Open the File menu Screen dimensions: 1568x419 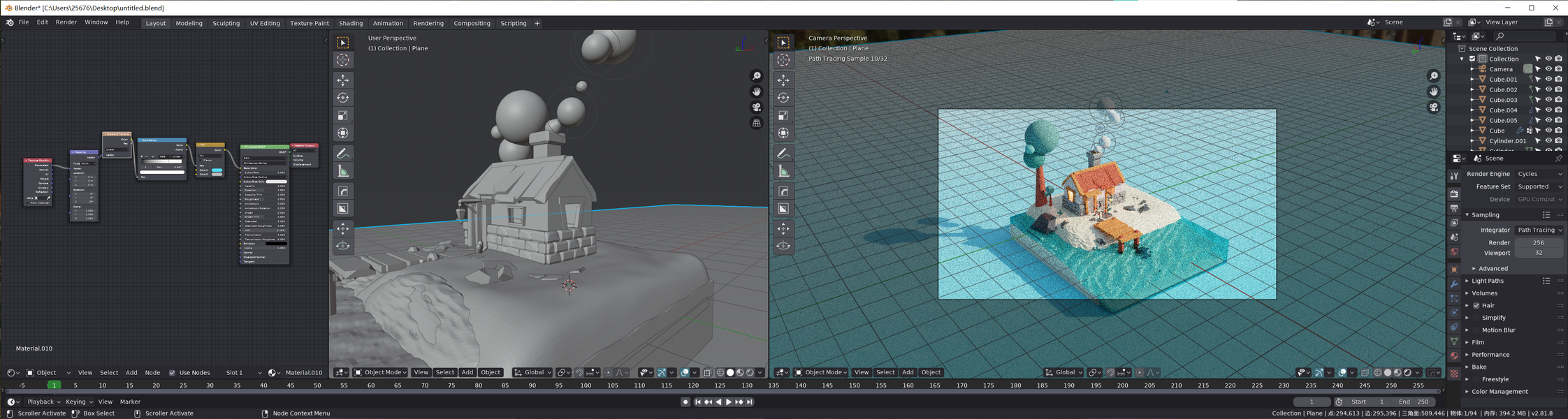click(24, 22)
